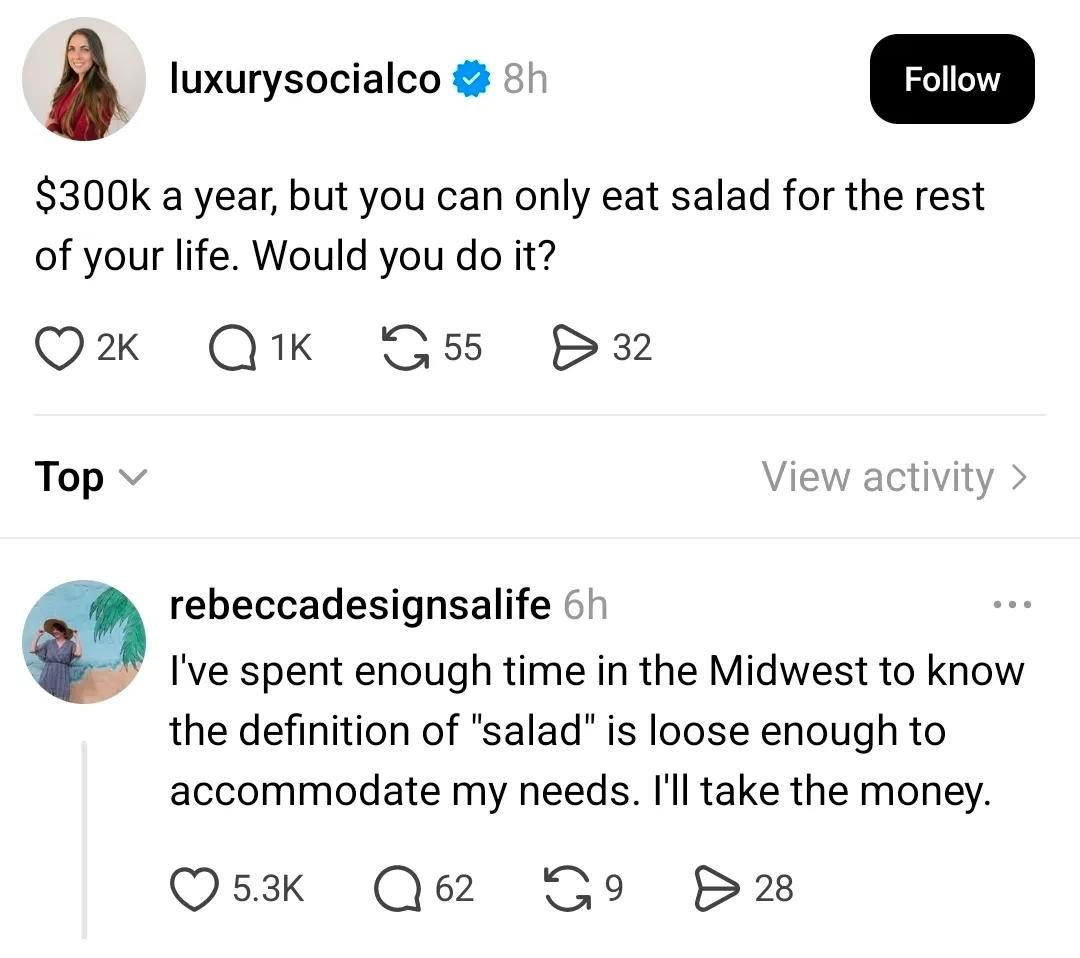Click the 6h reply timestamp
This screenshot has height=958, width=1080.
pos(586,606)
